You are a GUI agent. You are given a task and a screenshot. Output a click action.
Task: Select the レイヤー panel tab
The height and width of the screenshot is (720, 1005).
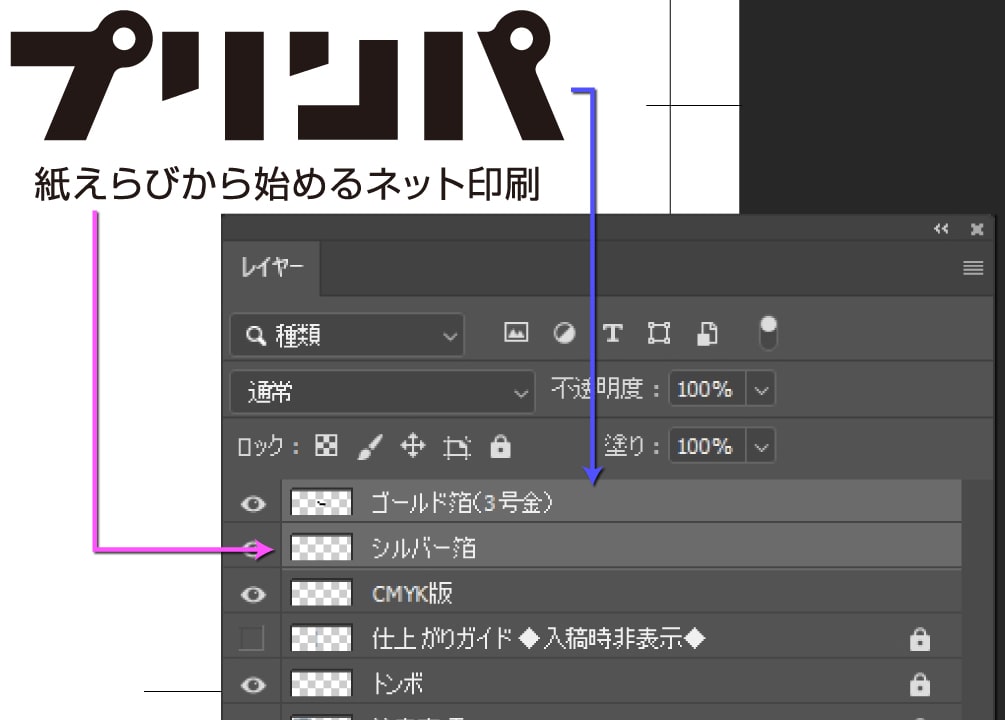(x=271, y=269)
